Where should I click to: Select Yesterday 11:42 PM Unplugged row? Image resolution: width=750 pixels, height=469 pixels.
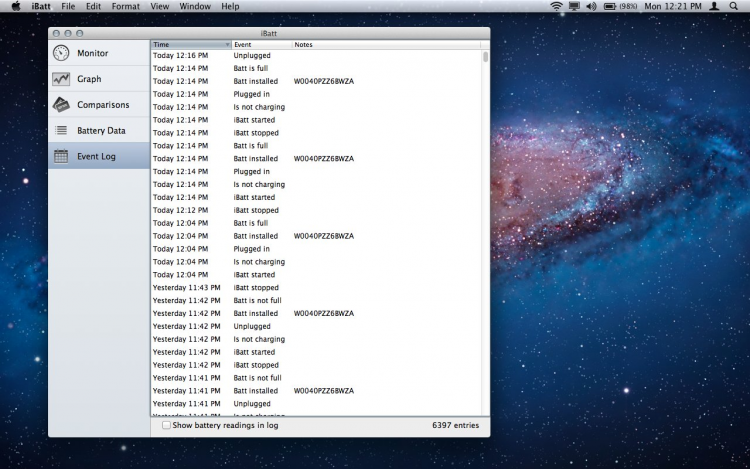316,327
